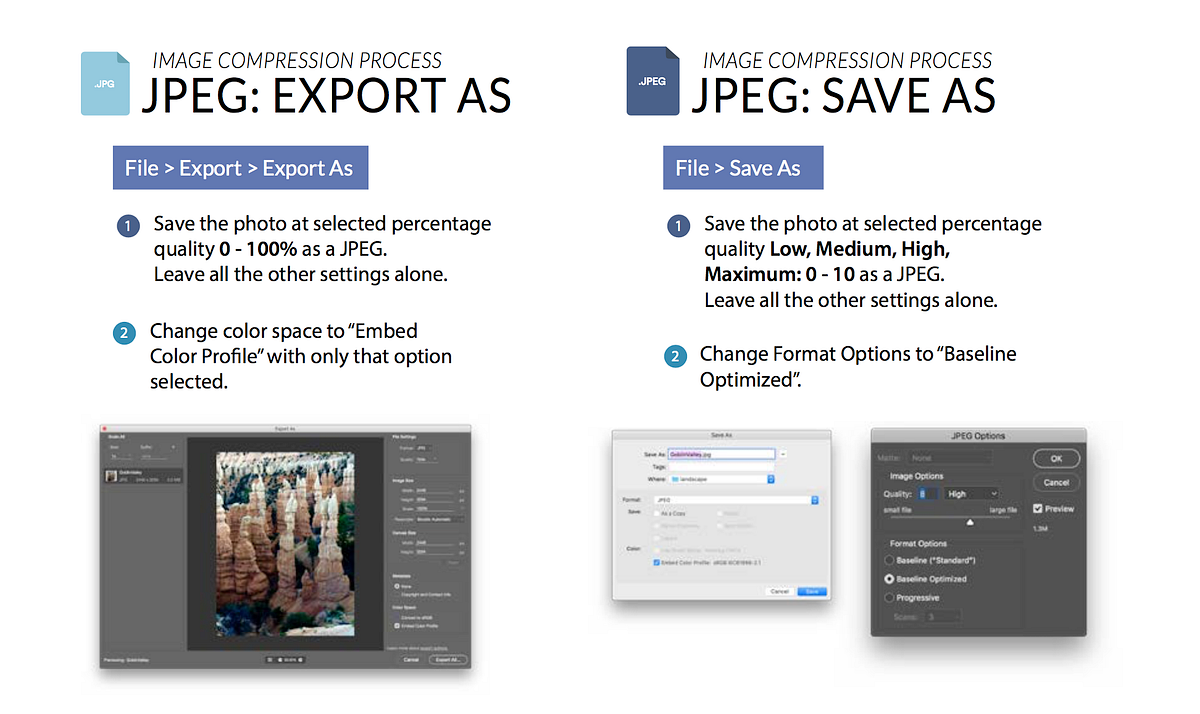
Task: Click Image Size Width field in Export As
Action: tap(434, 491)
